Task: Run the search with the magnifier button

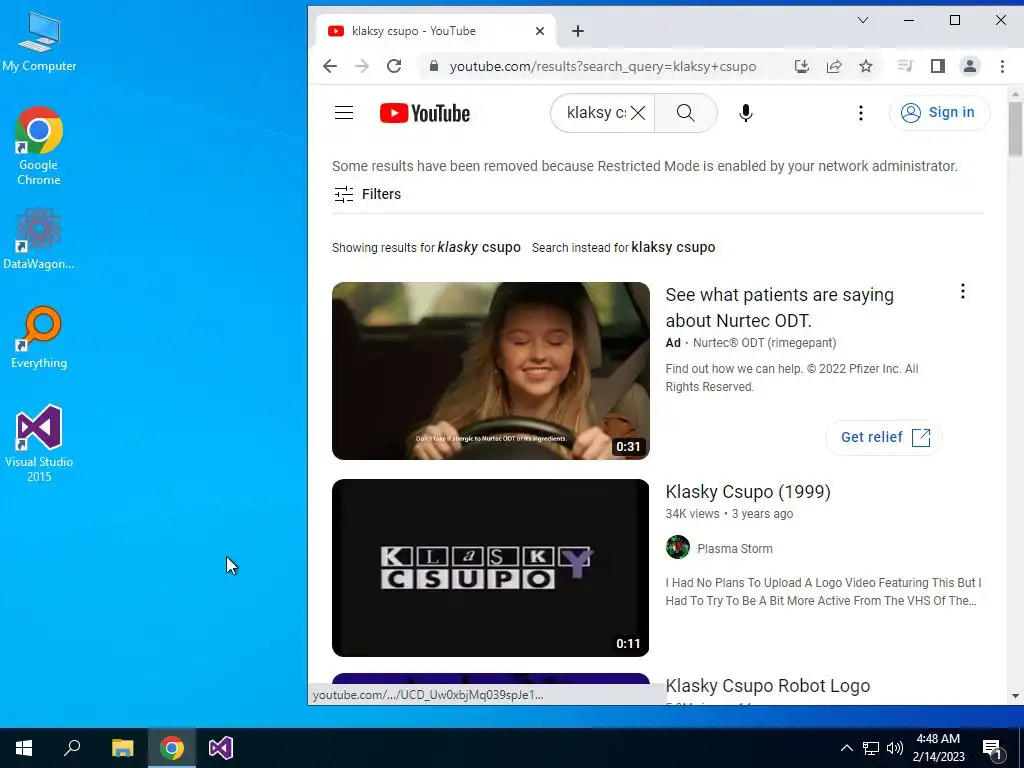Action: (x=686, y=113)
